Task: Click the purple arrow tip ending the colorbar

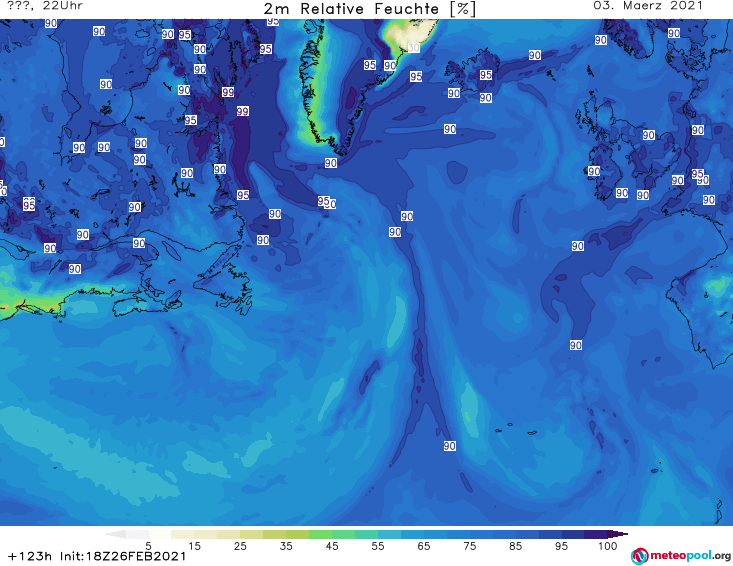Action: pos(618,534)
